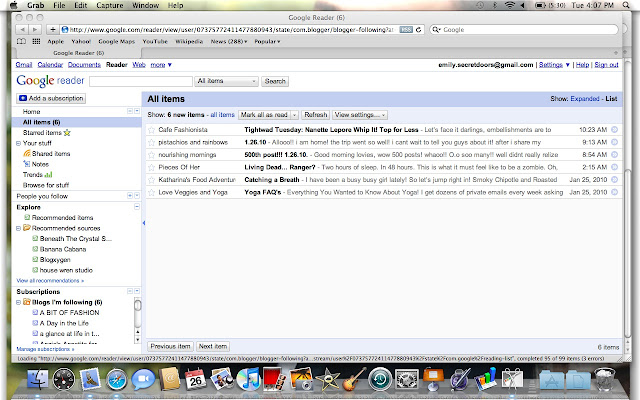Click the Search button
Screen dimensions: 640x400
tap(275, 81)
